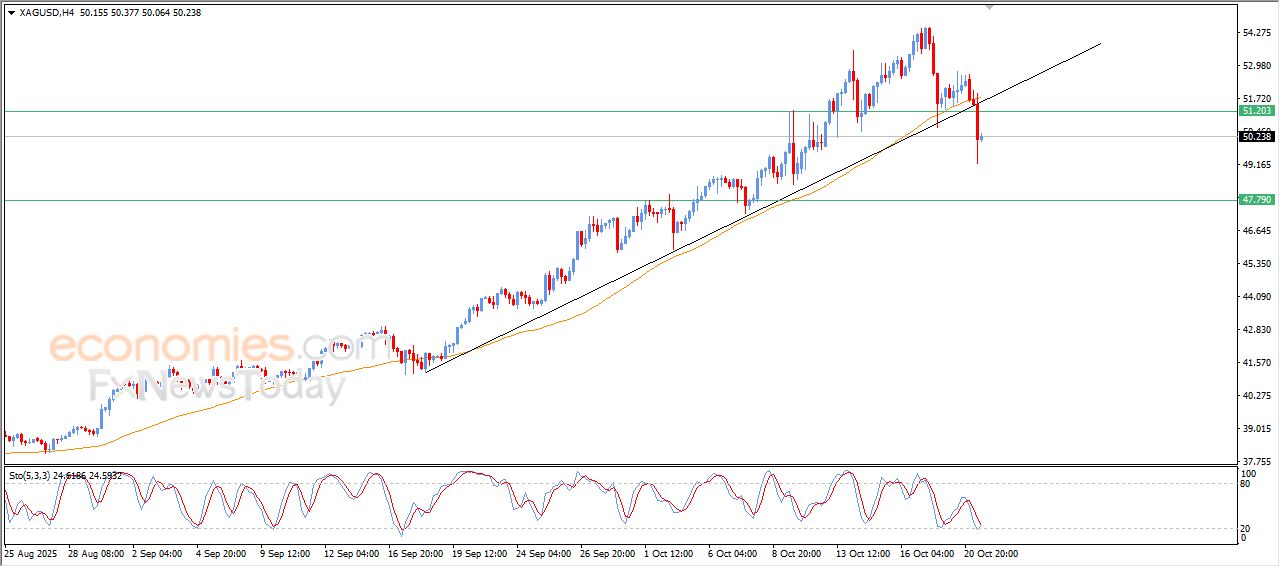Viewport: 1280px width, 567px height.
Task: Select the green 51.203 price level tag
Action: (1256, 111)
